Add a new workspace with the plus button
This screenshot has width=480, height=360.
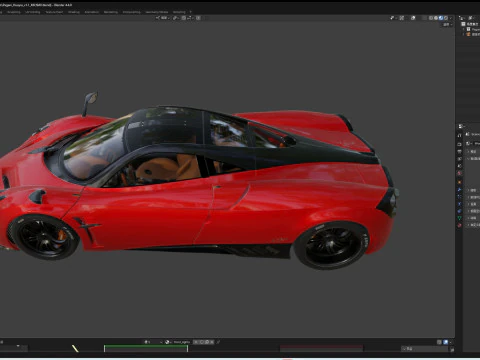(x=191, y=12)
